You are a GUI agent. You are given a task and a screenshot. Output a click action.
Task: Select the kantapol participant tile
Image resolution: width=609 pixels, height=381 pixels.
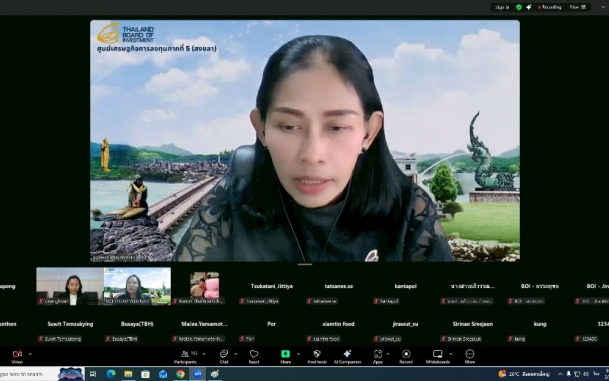pos(405,286)
